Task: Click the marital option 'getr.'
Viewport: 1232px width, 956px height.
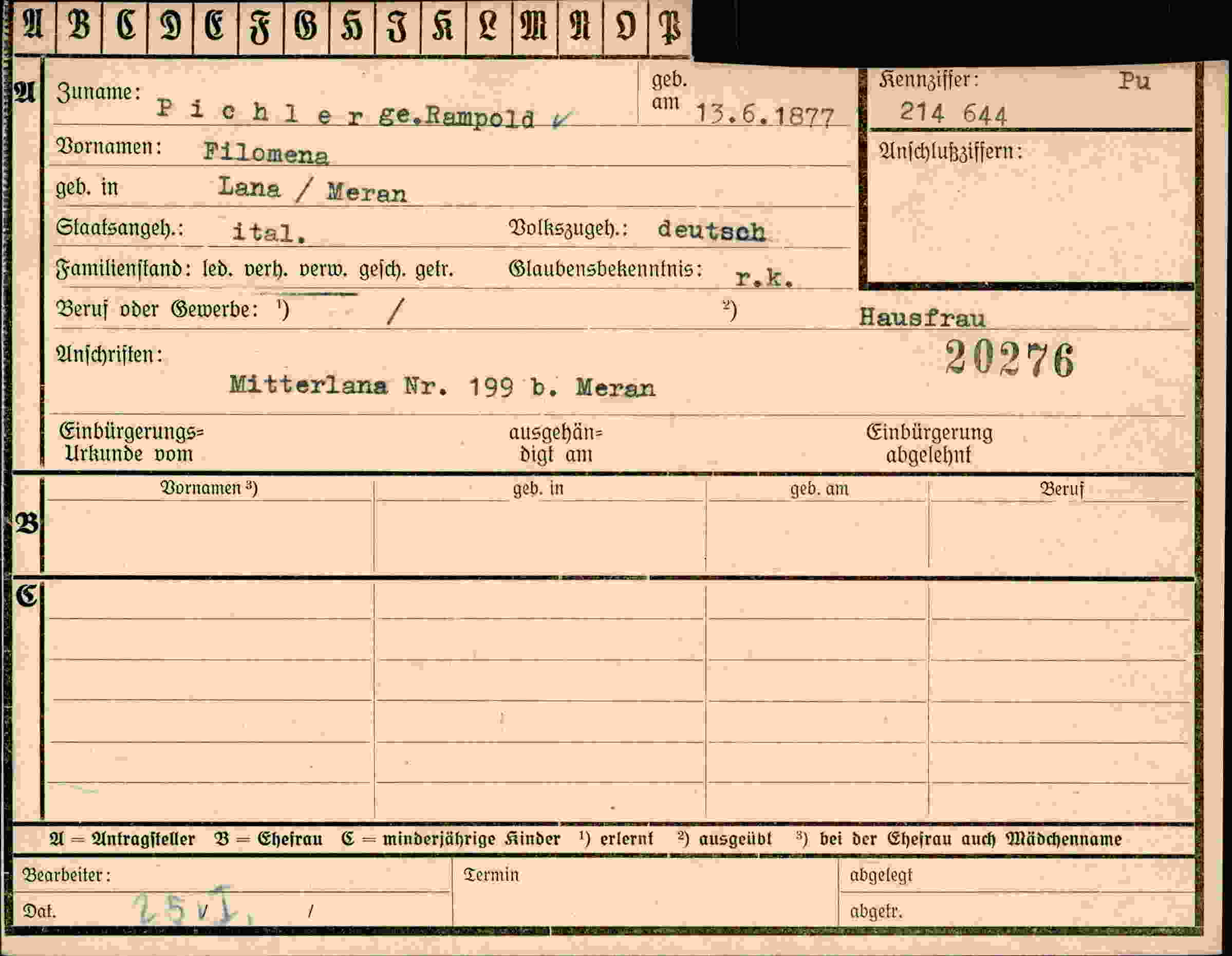Action: point(434,270)
